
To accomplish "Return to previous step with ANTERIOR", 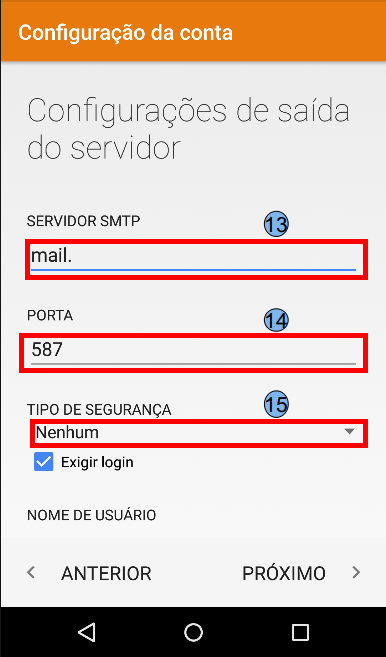I will (x=106, y=573).
